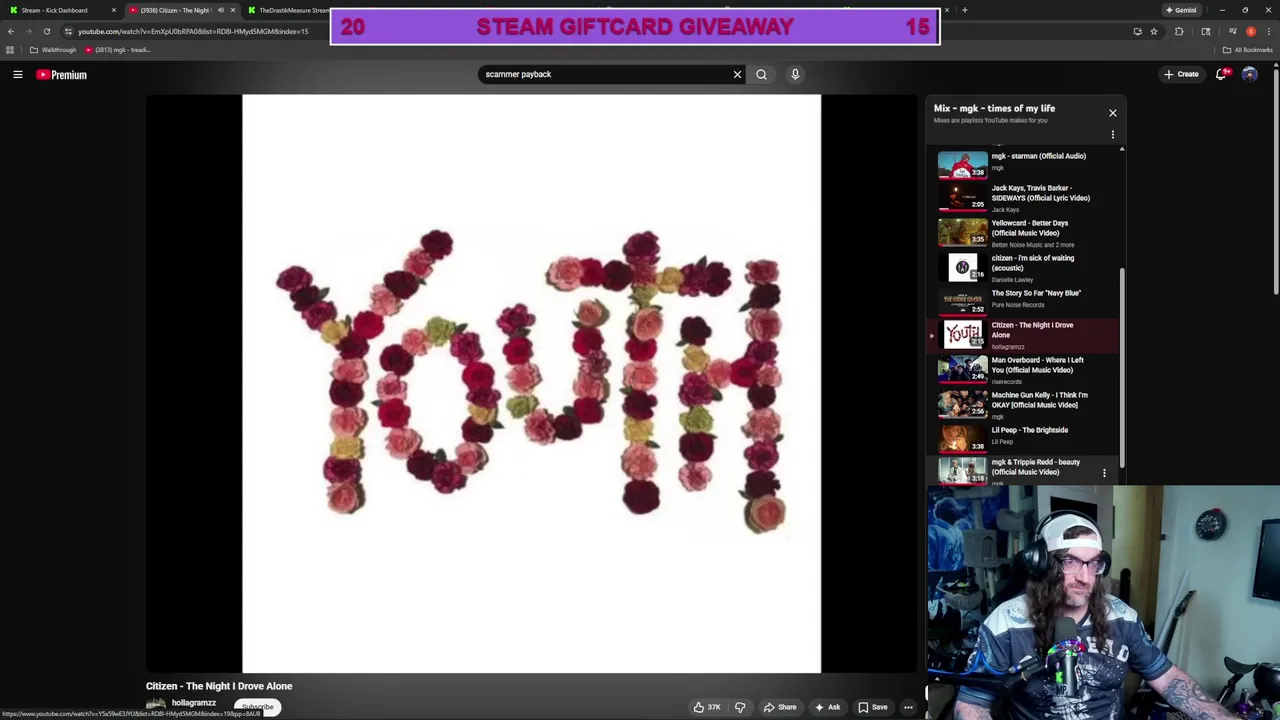Open the account avatar menu
The image size is (1280, 720).
pyautogui.click(x=1249, y=74)
